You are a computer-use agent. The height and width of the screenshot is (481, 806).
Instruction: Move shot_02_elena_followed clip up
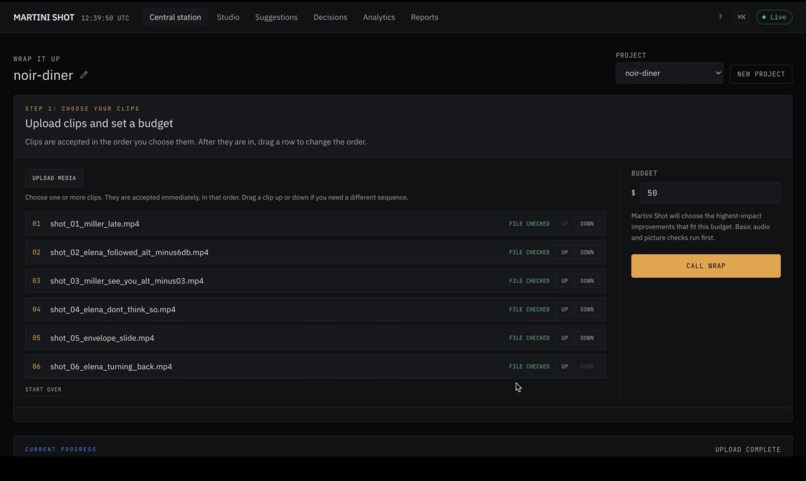(x=564, y=252)
